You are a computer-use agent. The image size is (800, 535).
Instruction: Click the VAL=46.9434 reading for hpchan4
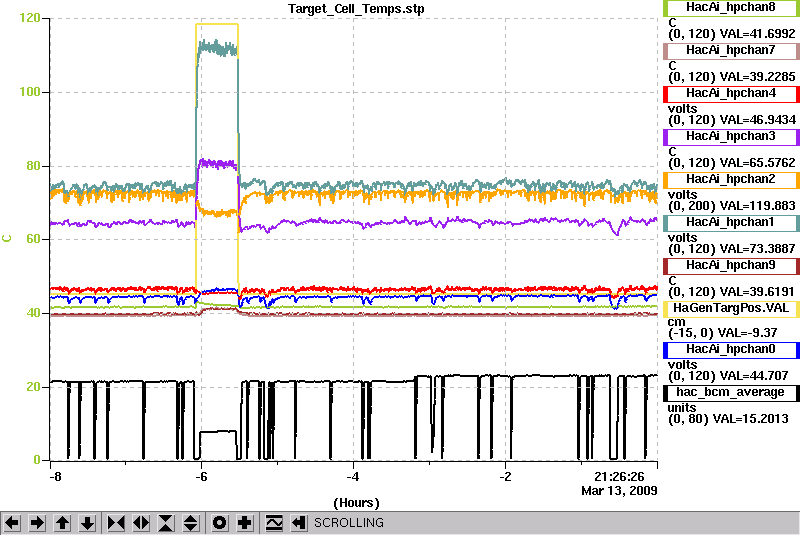(757, 119)
